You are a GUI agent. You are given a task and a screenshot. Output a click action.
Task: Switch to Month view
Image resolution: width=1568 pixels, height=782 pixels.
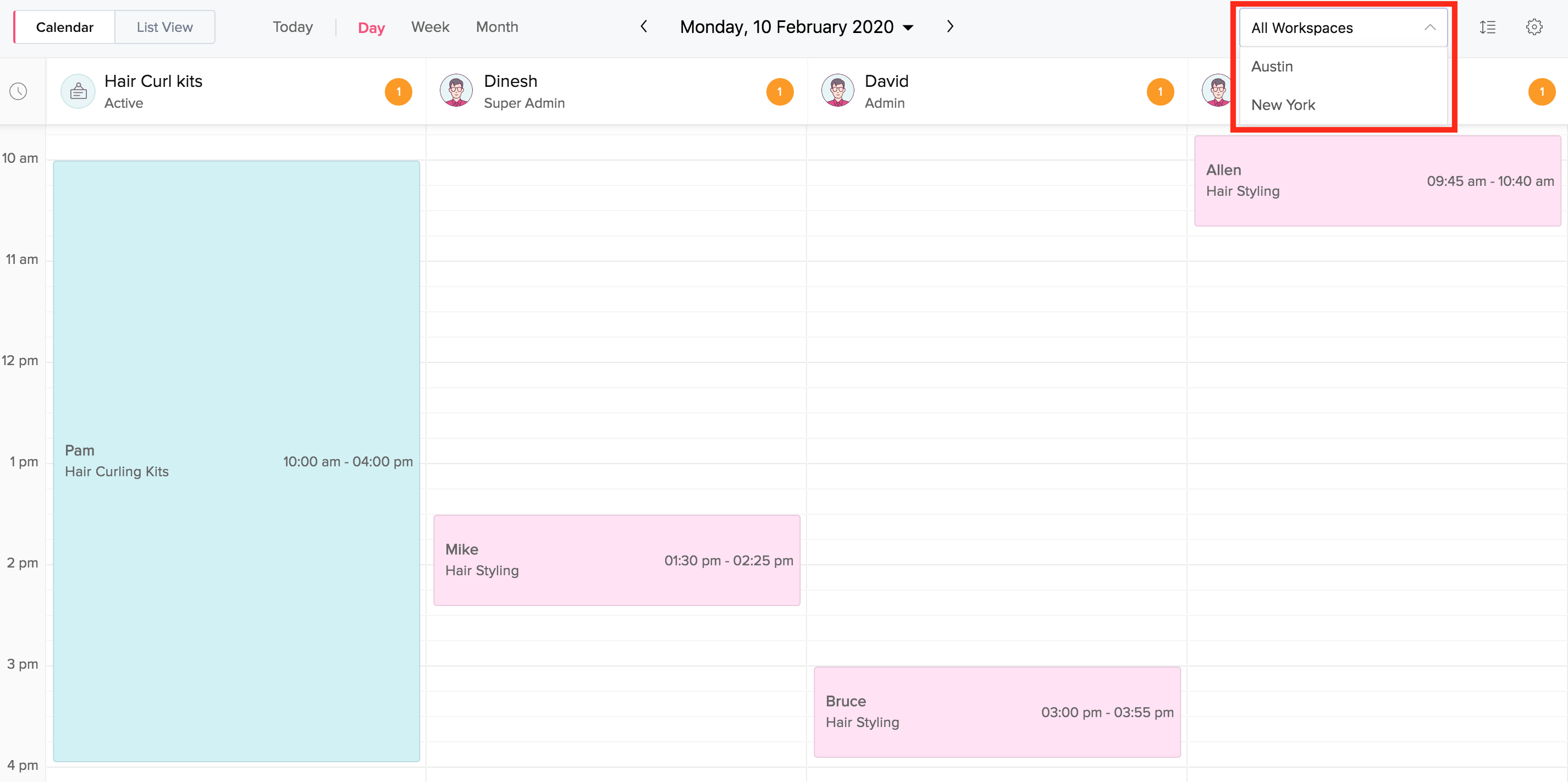click(x=496, y=27)
